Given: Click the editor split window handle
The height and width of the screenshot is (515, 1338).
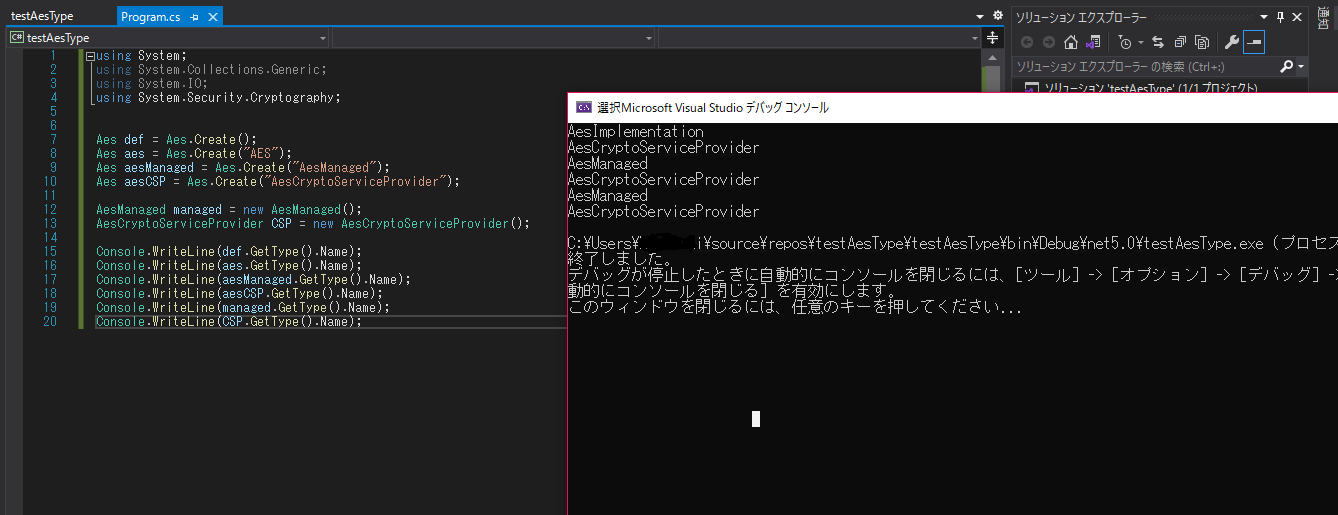Looking at the screenshot, I should (992, 38).
